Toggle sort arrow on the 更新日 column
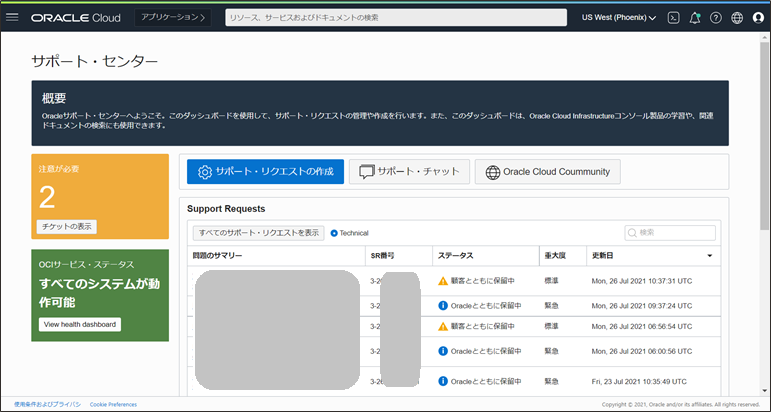 tap(710, 256)
